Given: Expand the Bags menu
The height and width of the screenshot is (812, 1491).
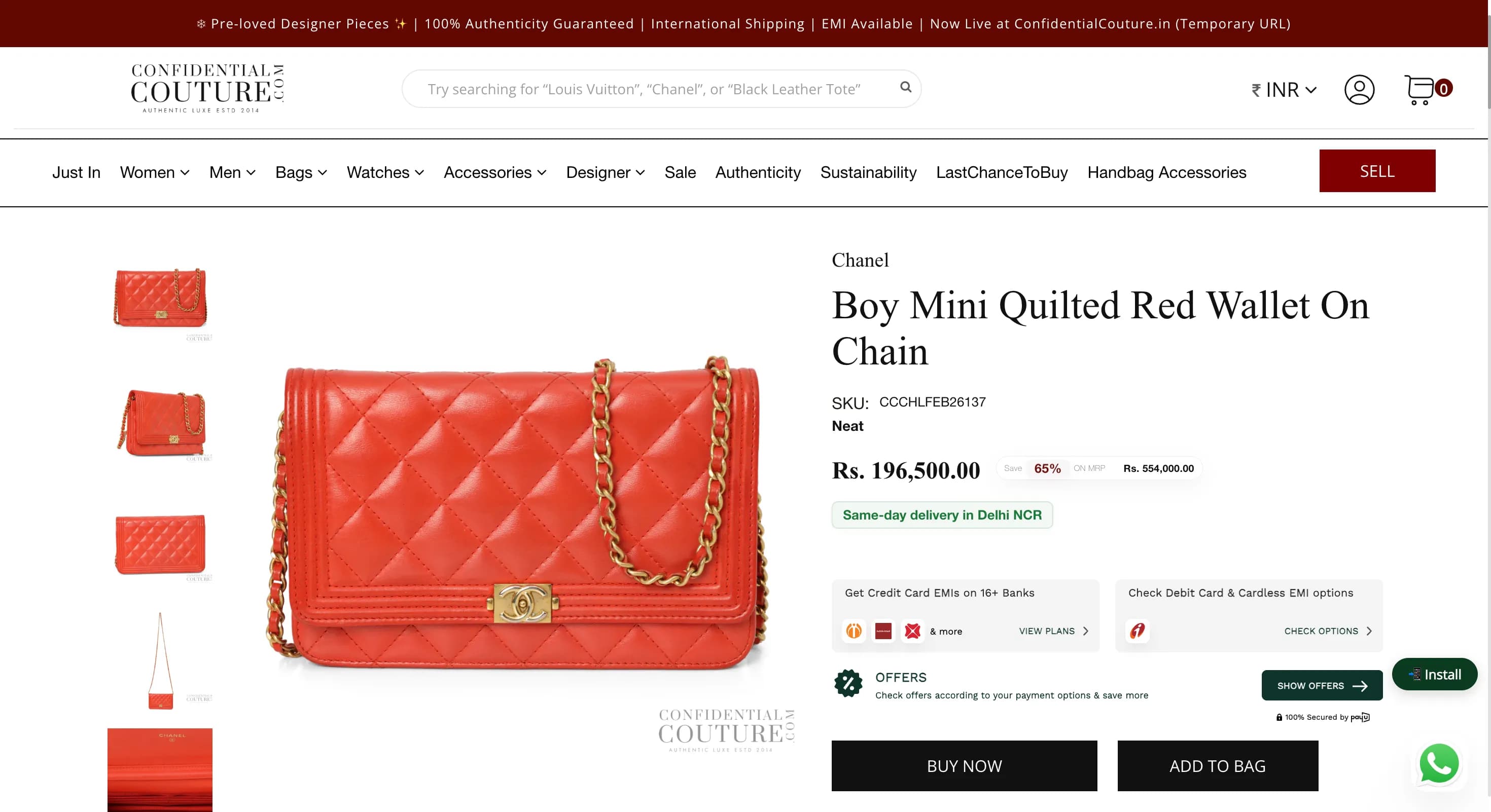Looking at the screenshot, I should click(x=301, y=172).
